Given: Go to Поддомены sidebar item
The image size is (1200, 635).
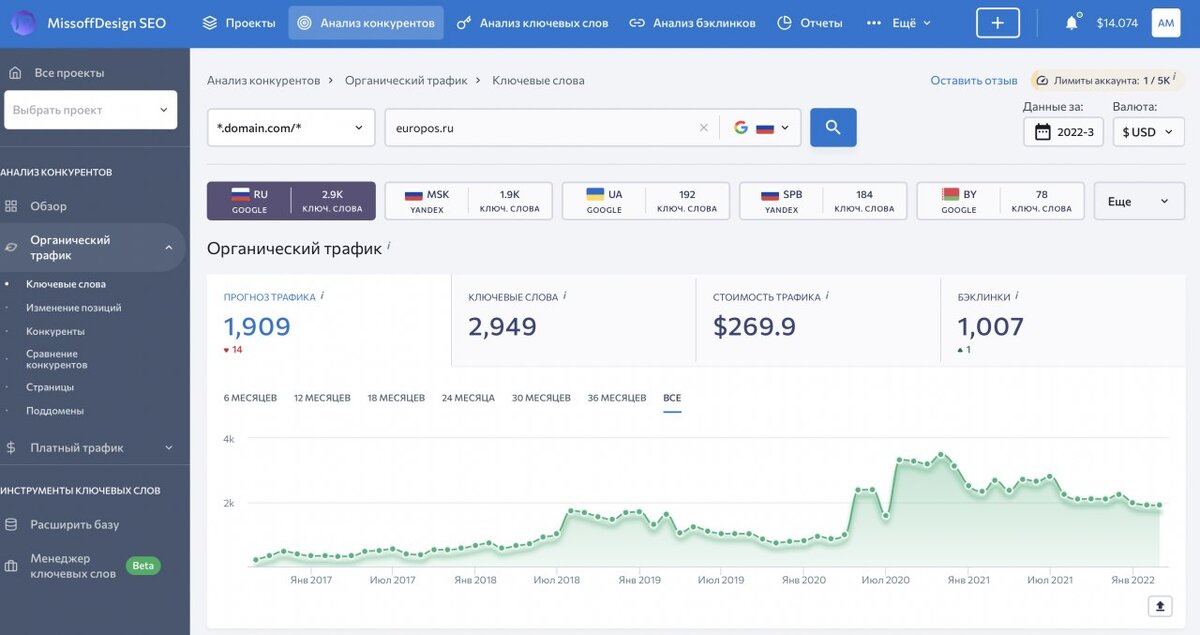Looking at the screenshot, I should [x=55, y=411].
